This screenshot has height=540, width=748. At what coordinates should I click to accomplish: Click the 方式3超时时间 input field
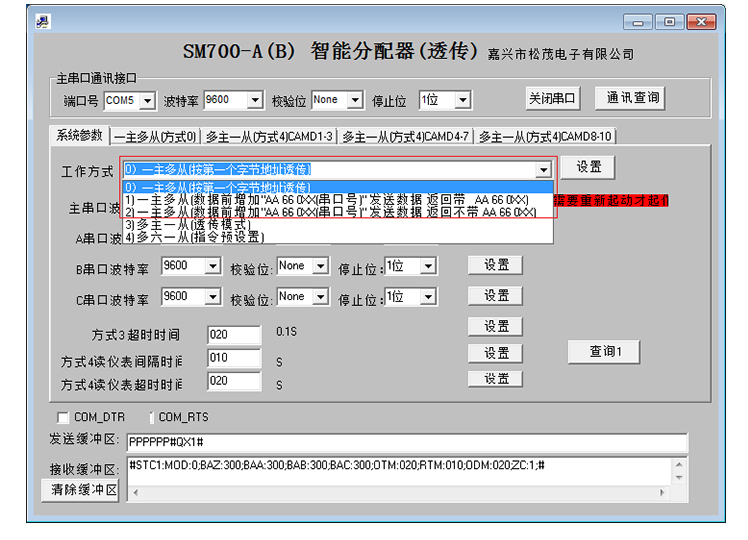click(x=233, y=334)
